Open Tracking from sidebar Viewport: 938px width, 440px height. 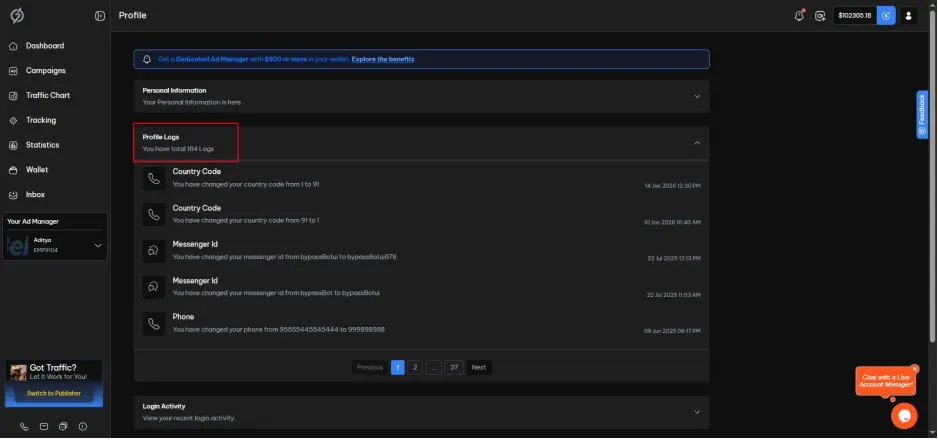click(41, 121)
